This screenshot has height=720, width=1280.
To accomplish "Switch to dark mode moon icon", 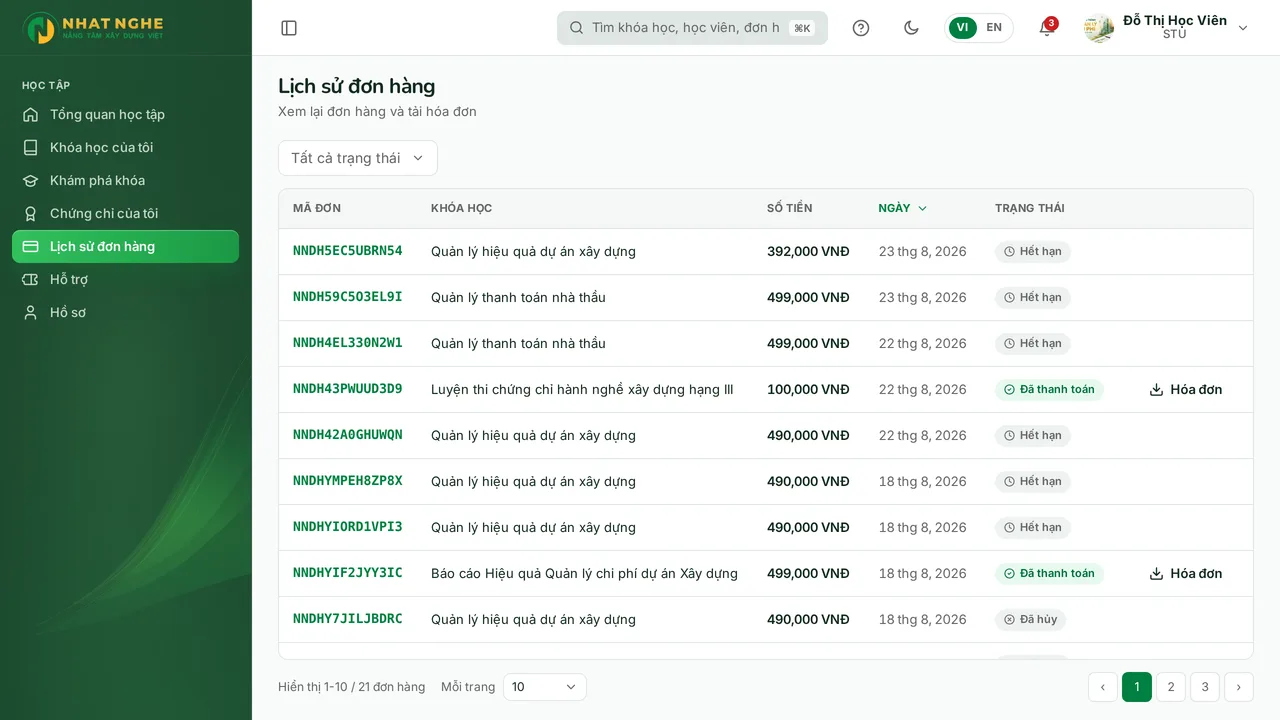I will pos(911,28).
